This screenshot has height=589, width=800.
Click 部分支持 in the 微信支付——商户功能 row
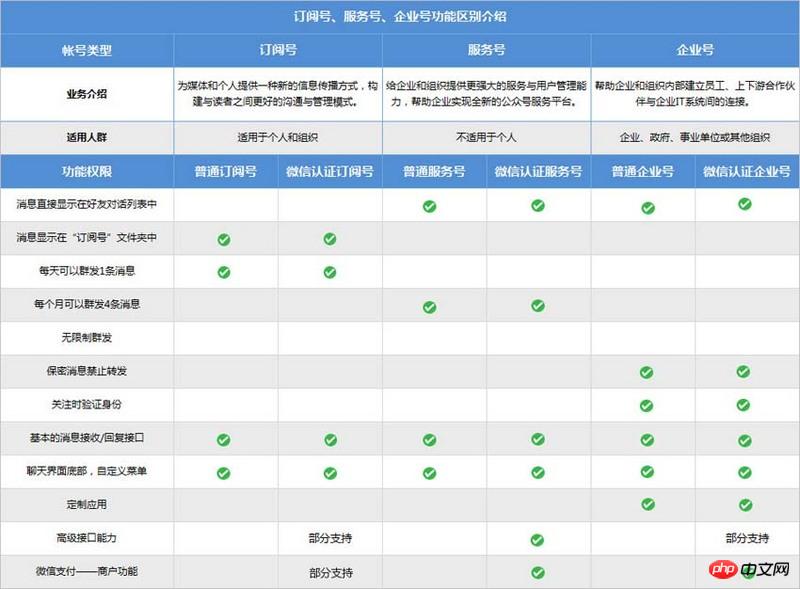pos(331,573)
